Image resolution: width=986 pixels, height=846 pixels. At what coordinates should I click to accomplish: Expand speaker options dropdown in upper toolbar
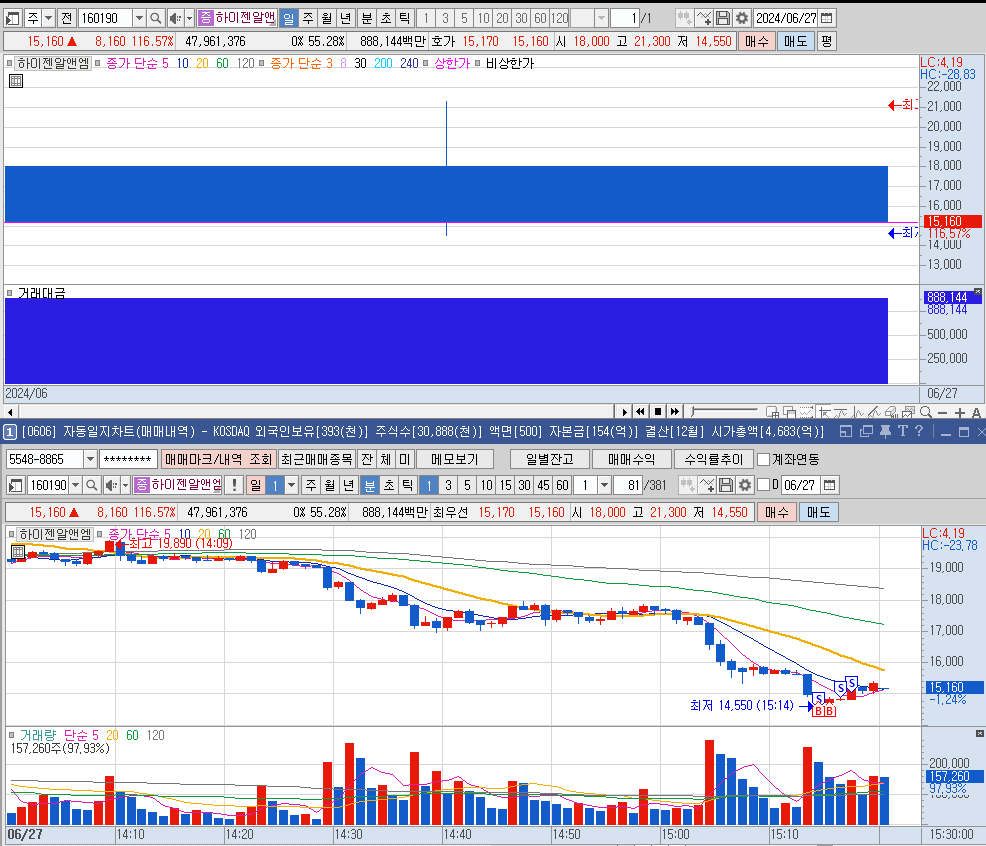pos(189,18)
